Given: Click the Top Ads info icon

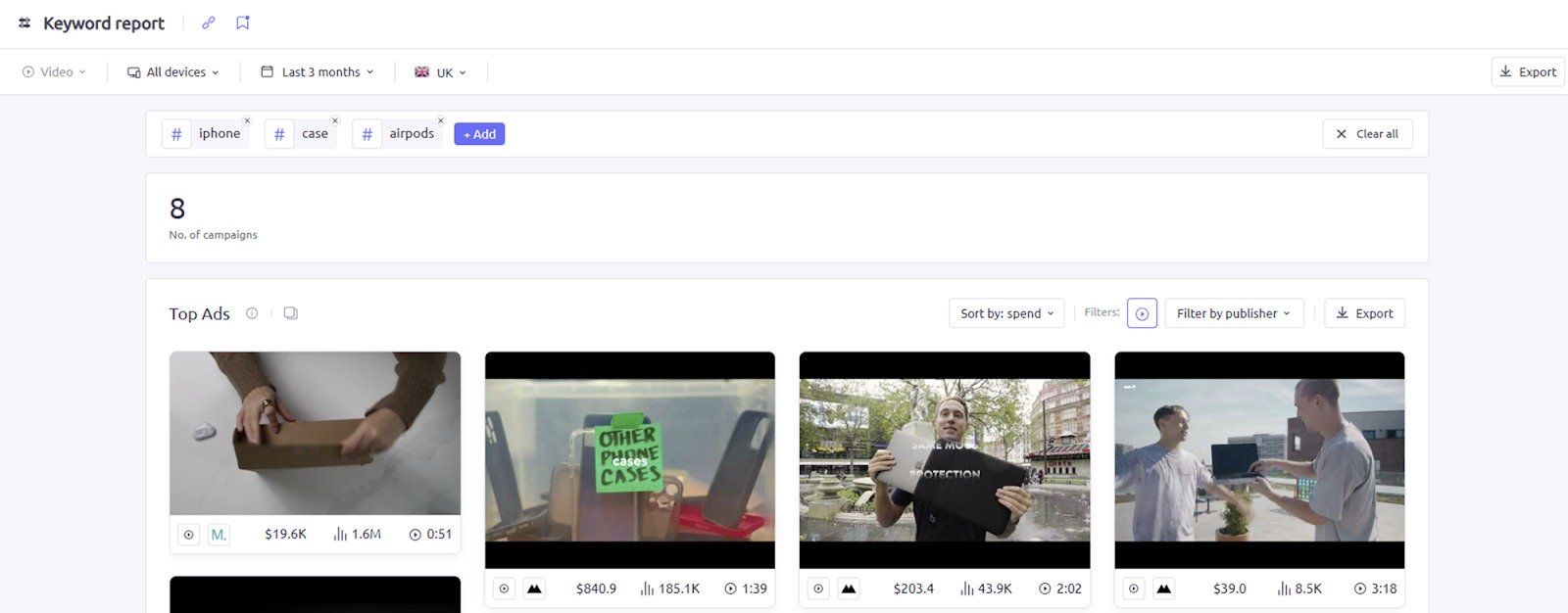Looking at the screenshot, I should coord(252,313).
